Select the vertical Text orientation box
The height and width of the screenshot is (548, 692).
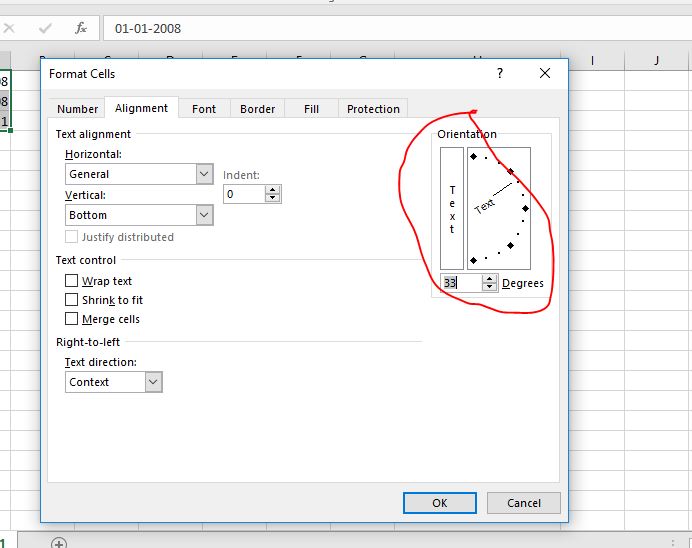(452, 208)
